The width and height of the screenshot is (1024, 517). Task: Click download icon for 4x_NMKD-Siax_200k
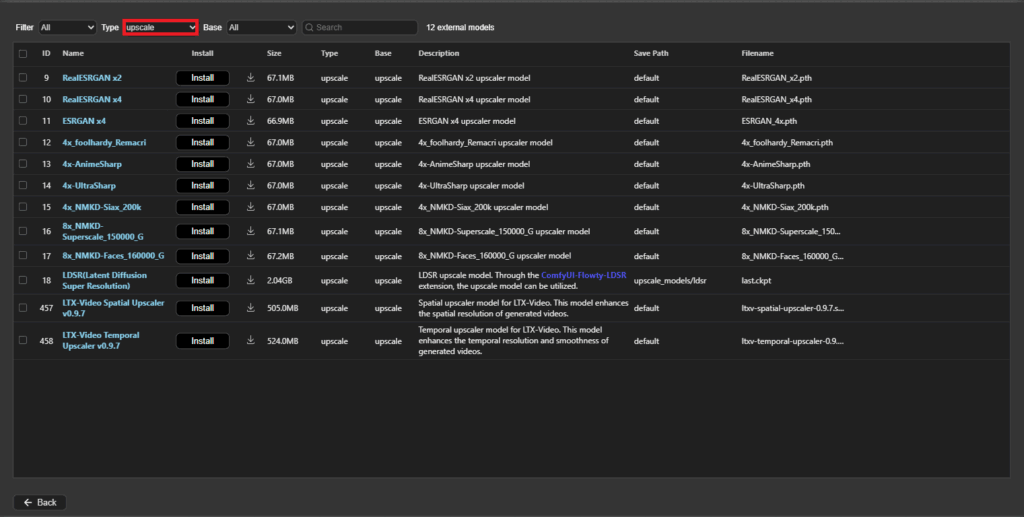250,207
